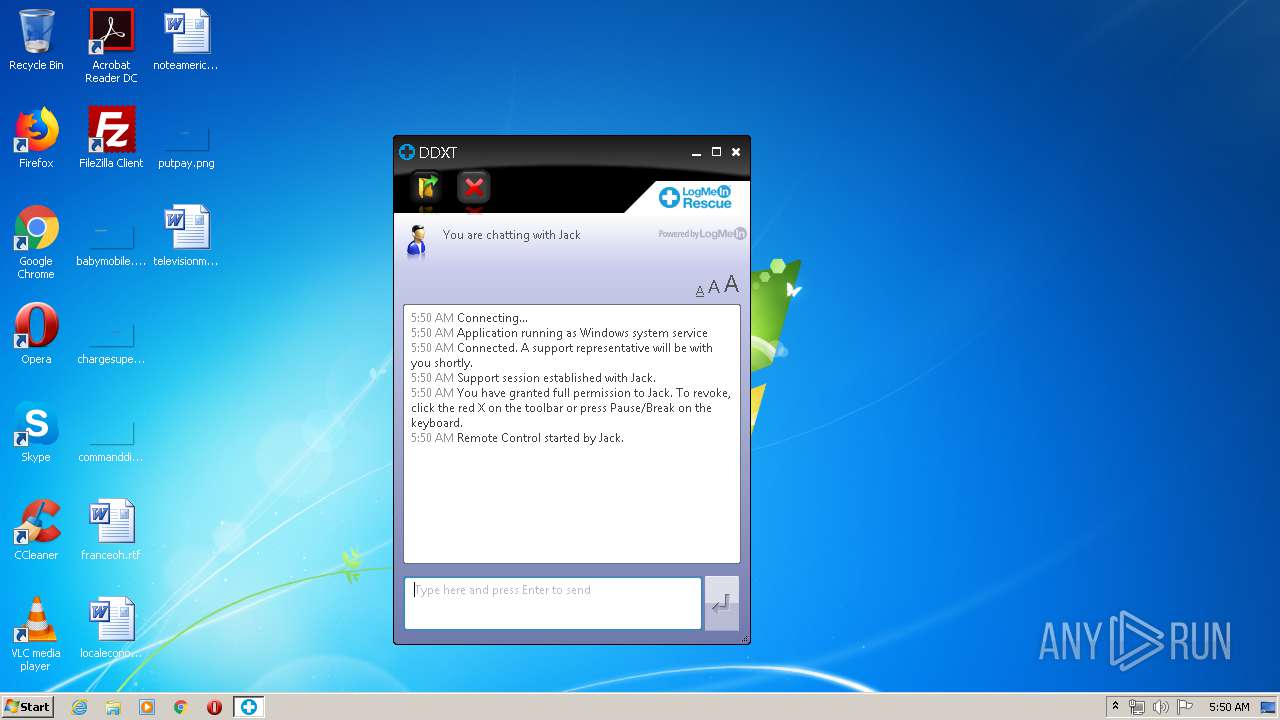Select CCleaner desktop icon
Screen dimensions: 1280x720
coord(36,530)
